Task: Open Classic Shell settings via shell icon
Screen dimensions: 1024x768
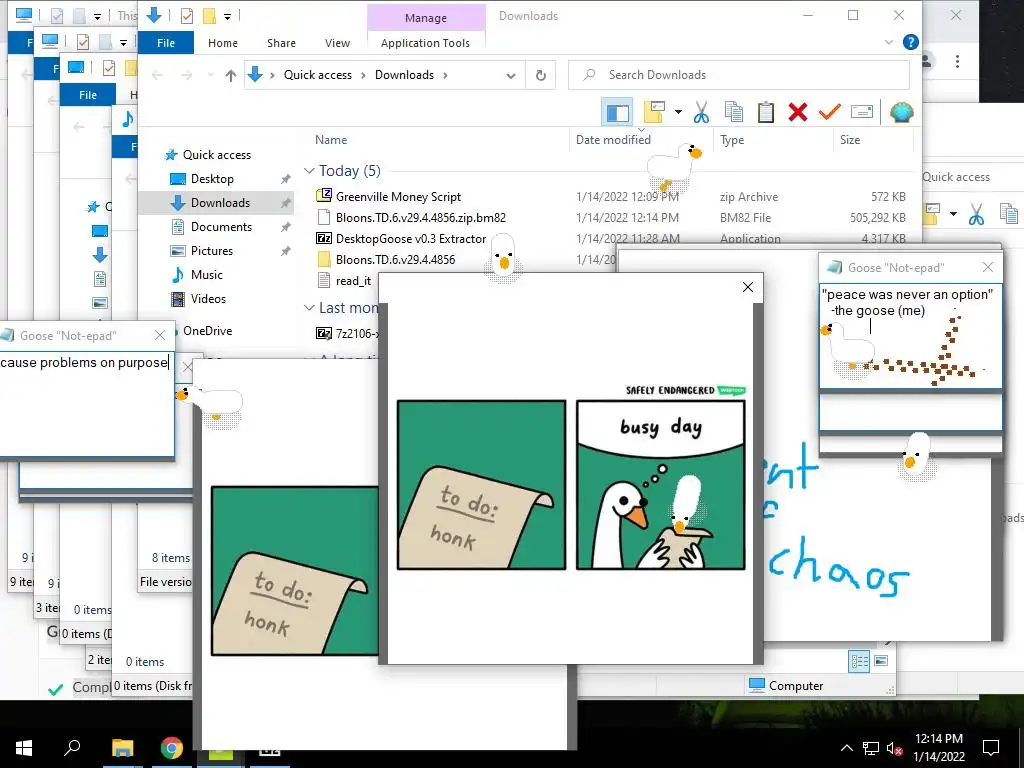Action: pos(901,112)
